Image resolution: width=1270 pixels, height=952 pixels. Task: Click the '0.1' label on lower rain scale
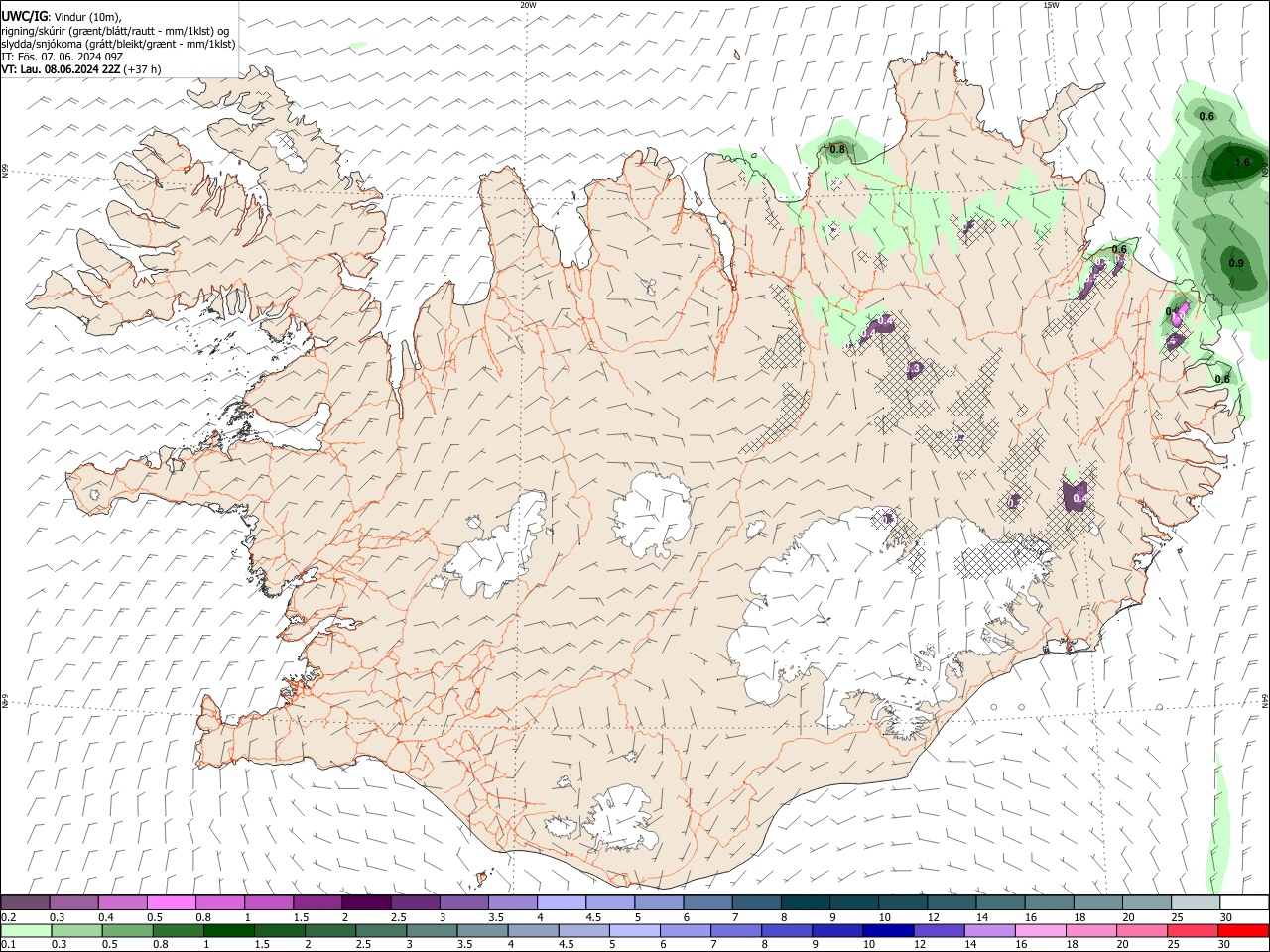(x=9, y=945)
